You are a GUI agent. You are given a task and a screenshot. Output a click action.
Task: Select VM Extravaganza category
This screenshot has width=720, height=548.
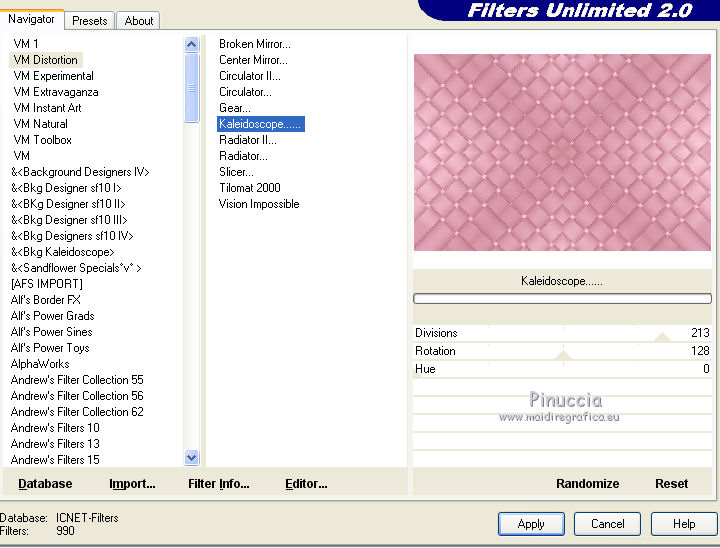pyautogui.click(x=56, y=92)
